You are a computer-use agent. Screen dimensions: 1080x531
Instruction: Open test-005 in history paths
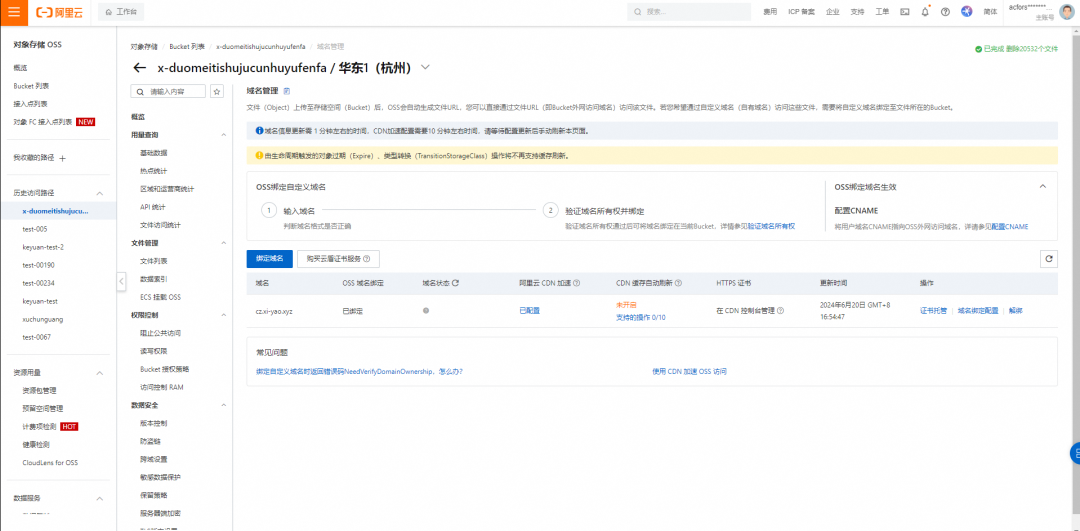(x=34, y=229)
